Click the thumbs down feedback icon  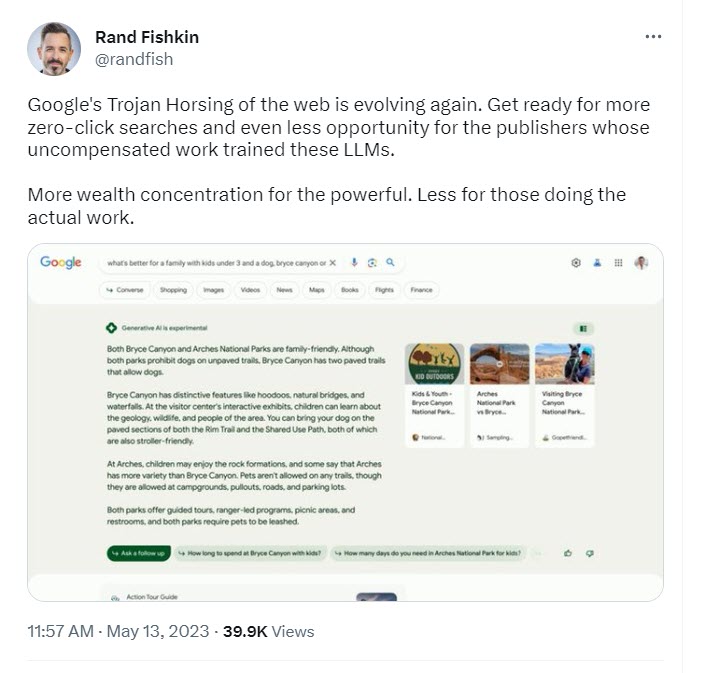590,553
